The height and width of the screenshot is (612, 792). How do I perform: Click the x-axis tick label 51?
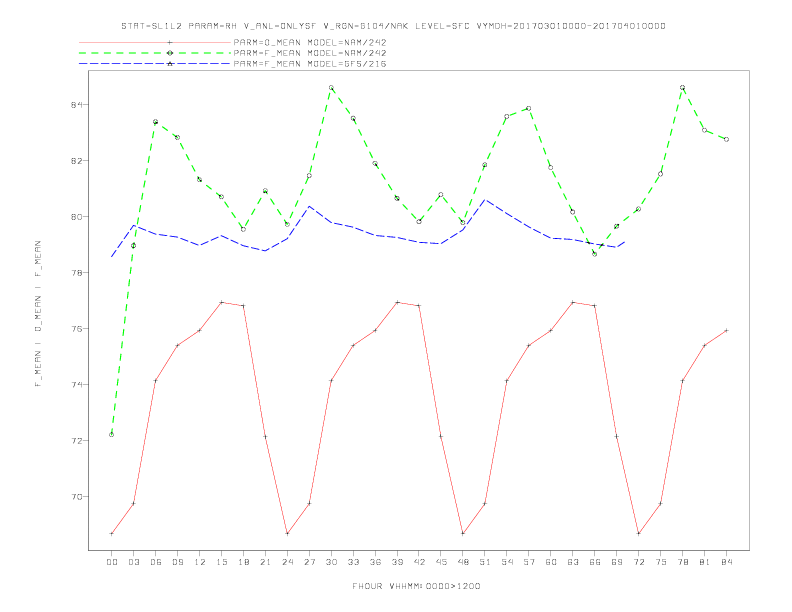485,562
